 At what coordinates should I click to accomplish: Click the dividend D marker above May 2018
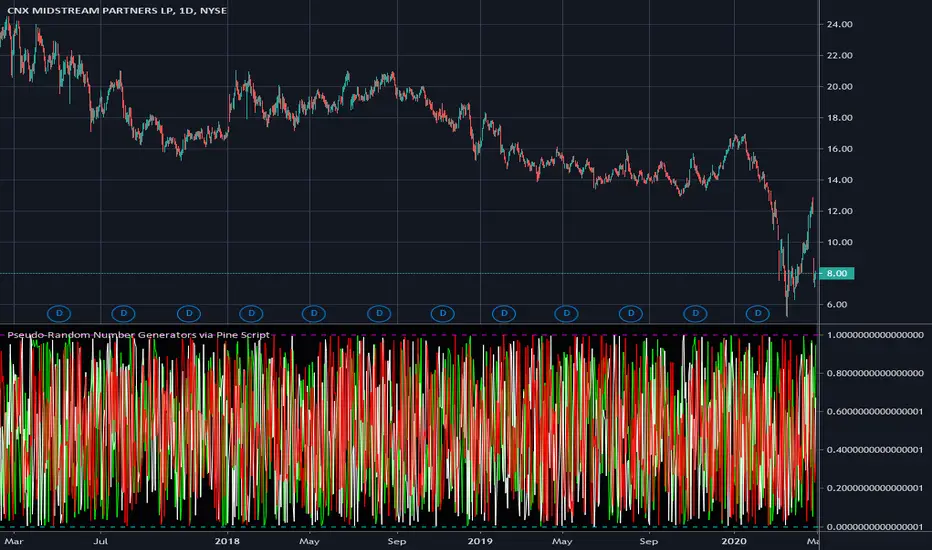(x=314, y=313)
